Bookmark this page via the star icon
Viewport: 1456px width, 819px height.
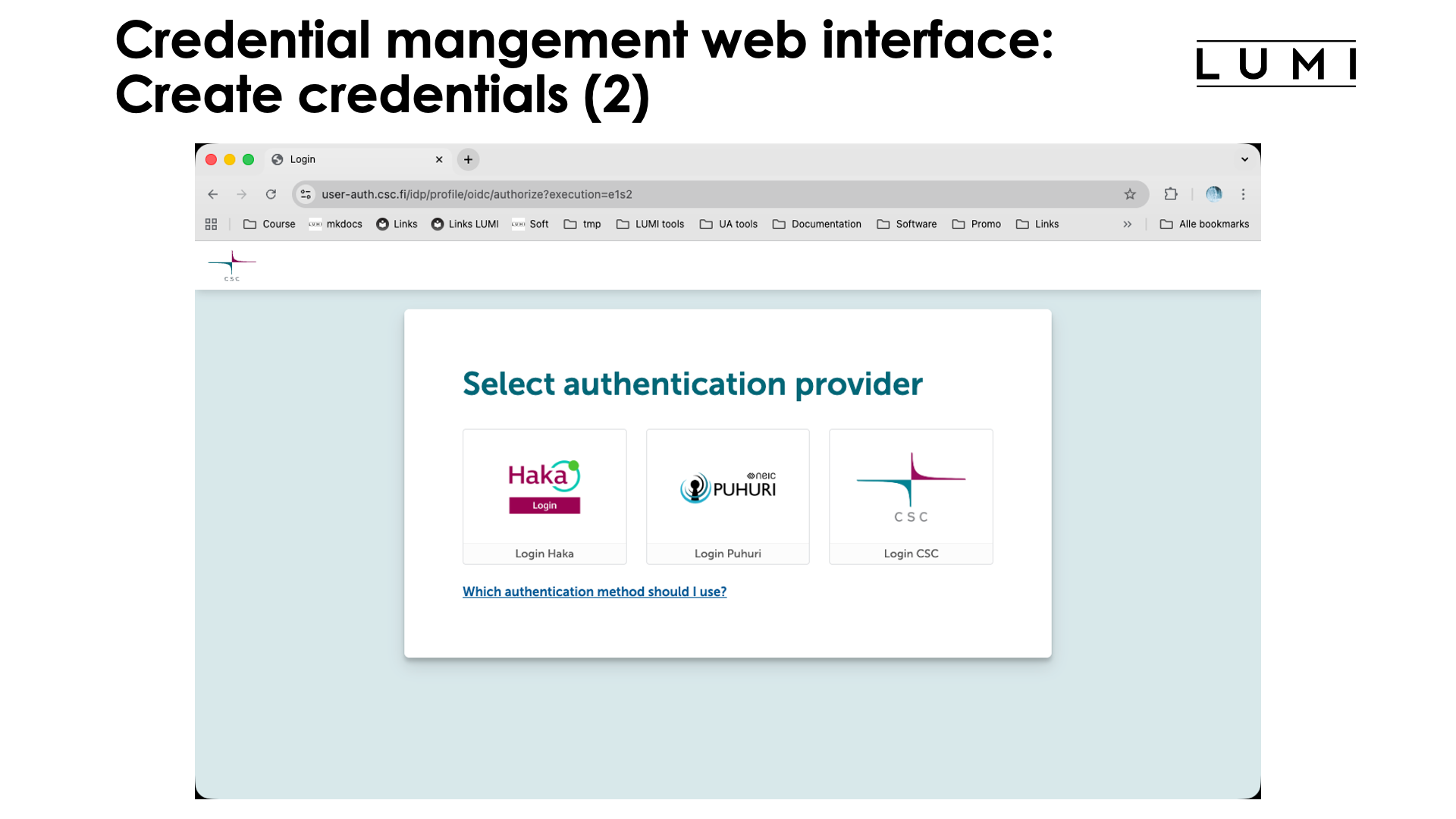1130,194
